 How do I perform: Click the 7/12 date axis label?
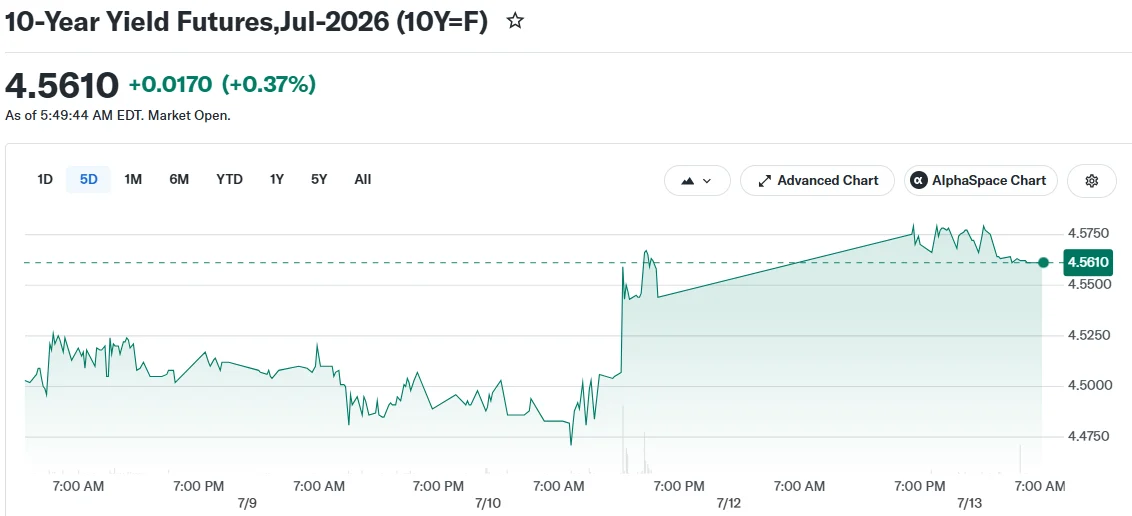(x=728, y=503)
